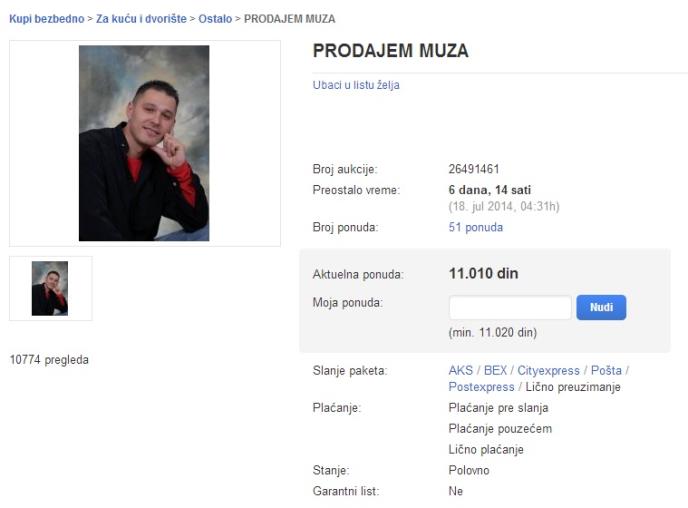
Task: Open the Postexpress shipping link
Action: 481,387
